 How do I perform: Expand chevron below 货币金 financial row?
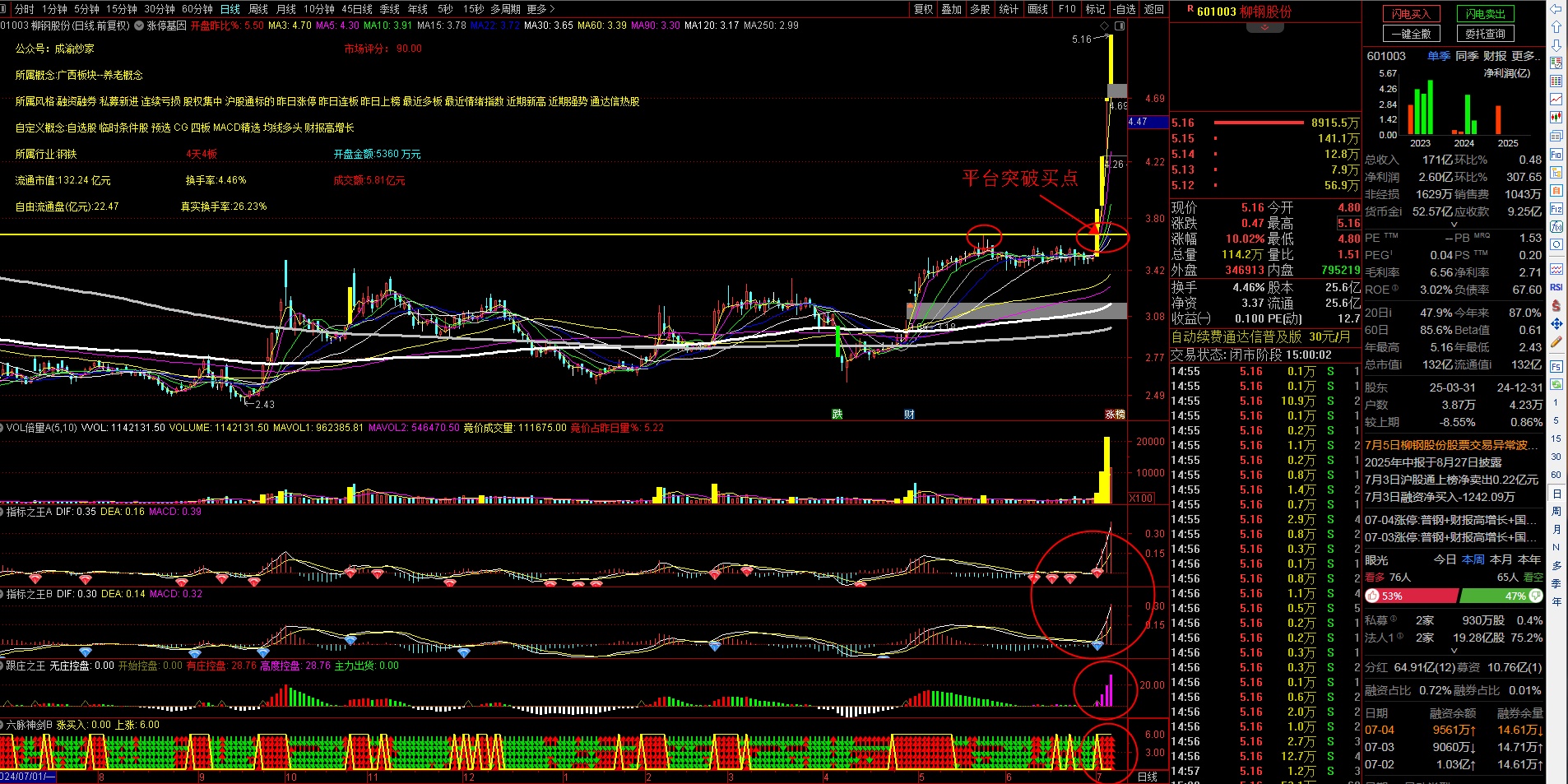tap(1454, 224)
